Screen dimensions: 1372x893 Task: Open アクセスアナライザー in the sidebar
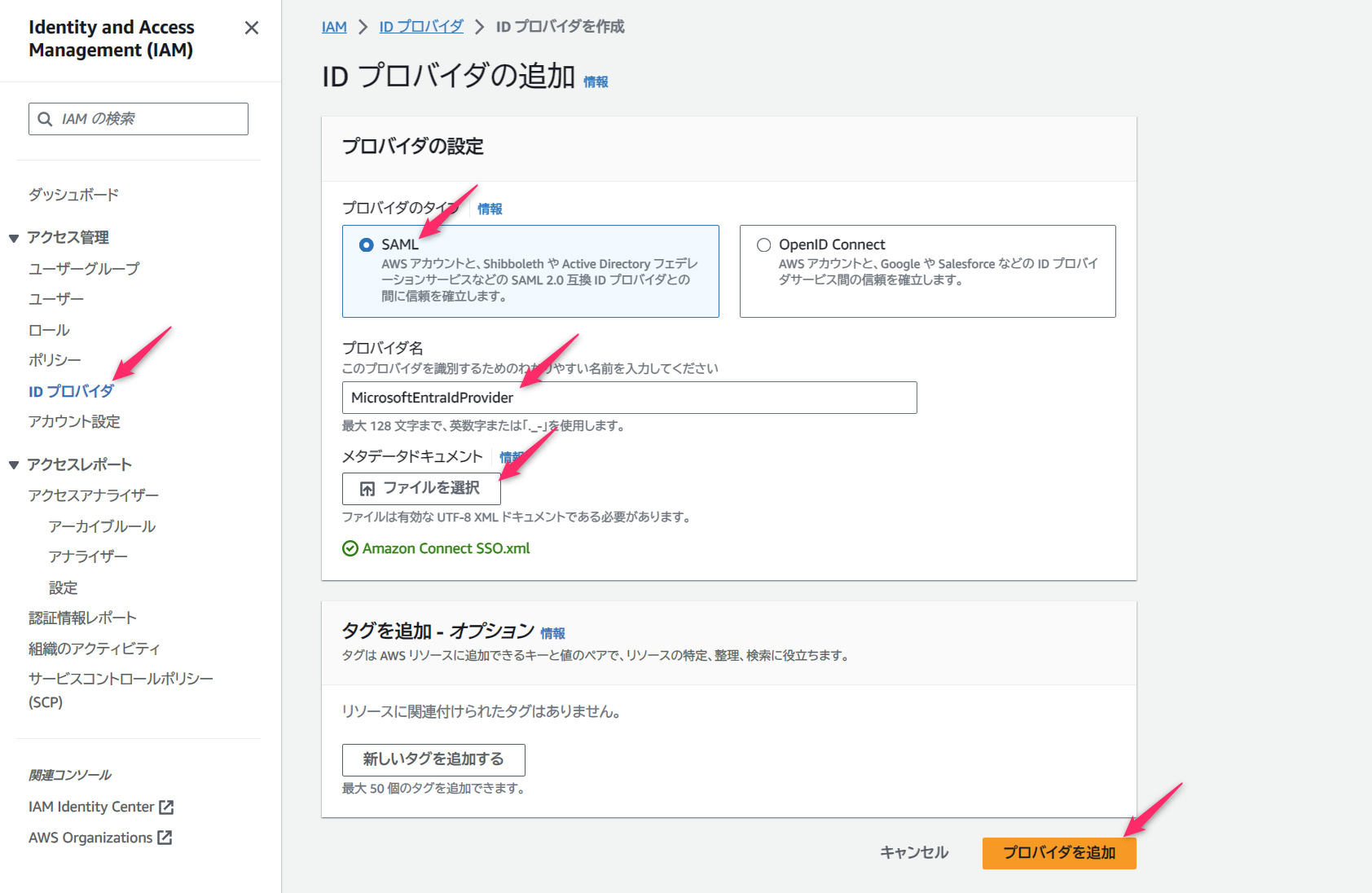[x=94, y=495]
